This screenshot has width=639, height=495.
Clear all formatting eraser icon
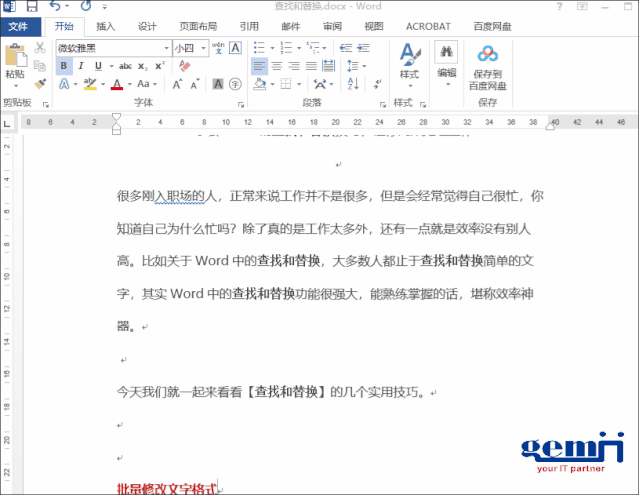coord(184,66)
